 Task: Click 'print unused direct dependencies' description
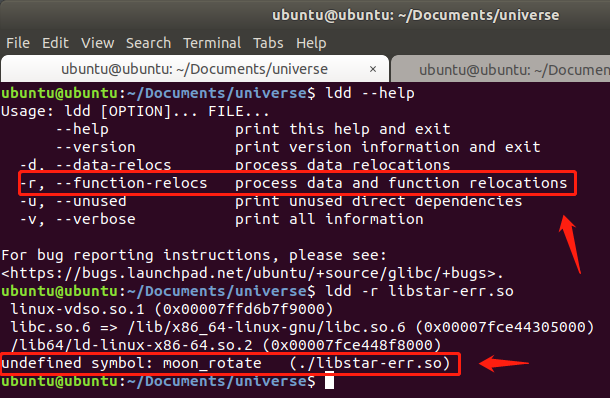point(379,201)
